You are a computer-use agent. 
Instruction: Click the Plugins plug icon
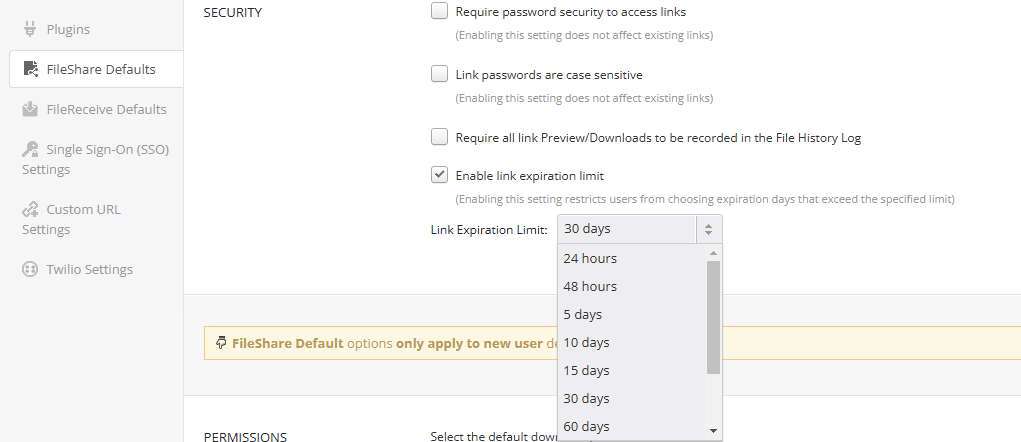point(29,29)
